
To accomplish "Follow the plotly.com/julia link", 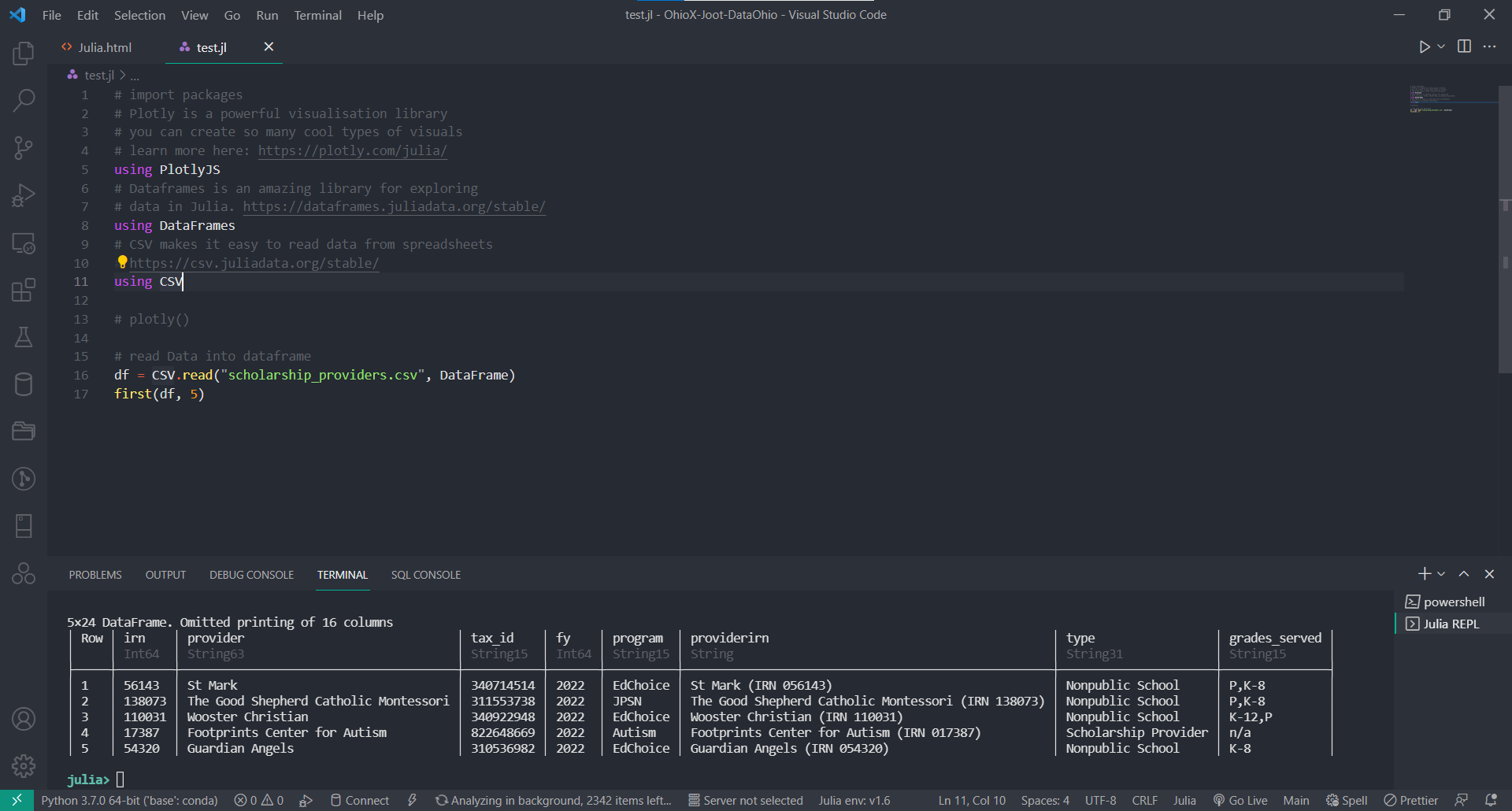I will click(x=352, y=150).
